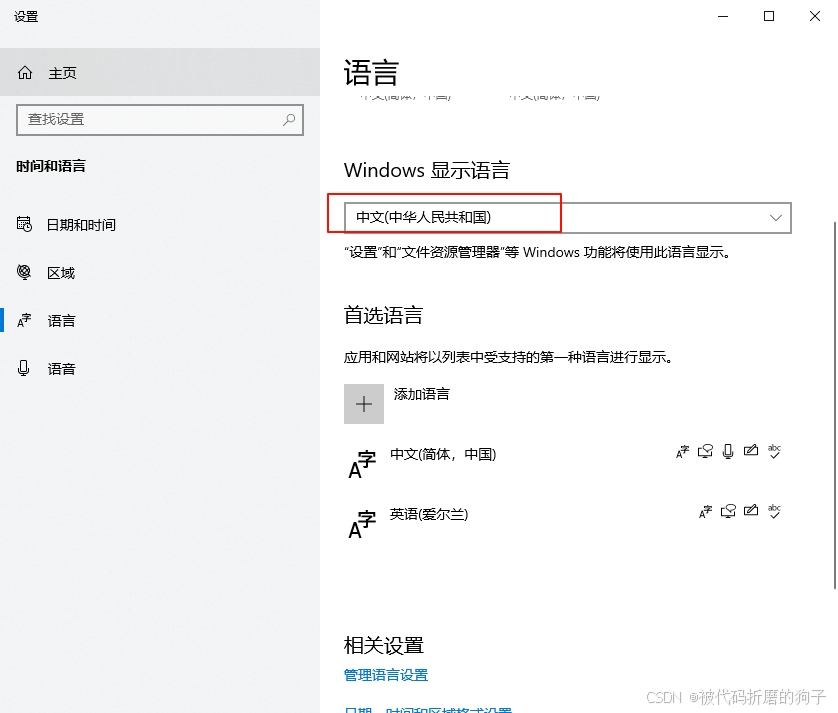Click display language feature icon on 中文(简体，中国) row
Image resolution: width=838 pixels, height=713 pixels.
(682, 452)
